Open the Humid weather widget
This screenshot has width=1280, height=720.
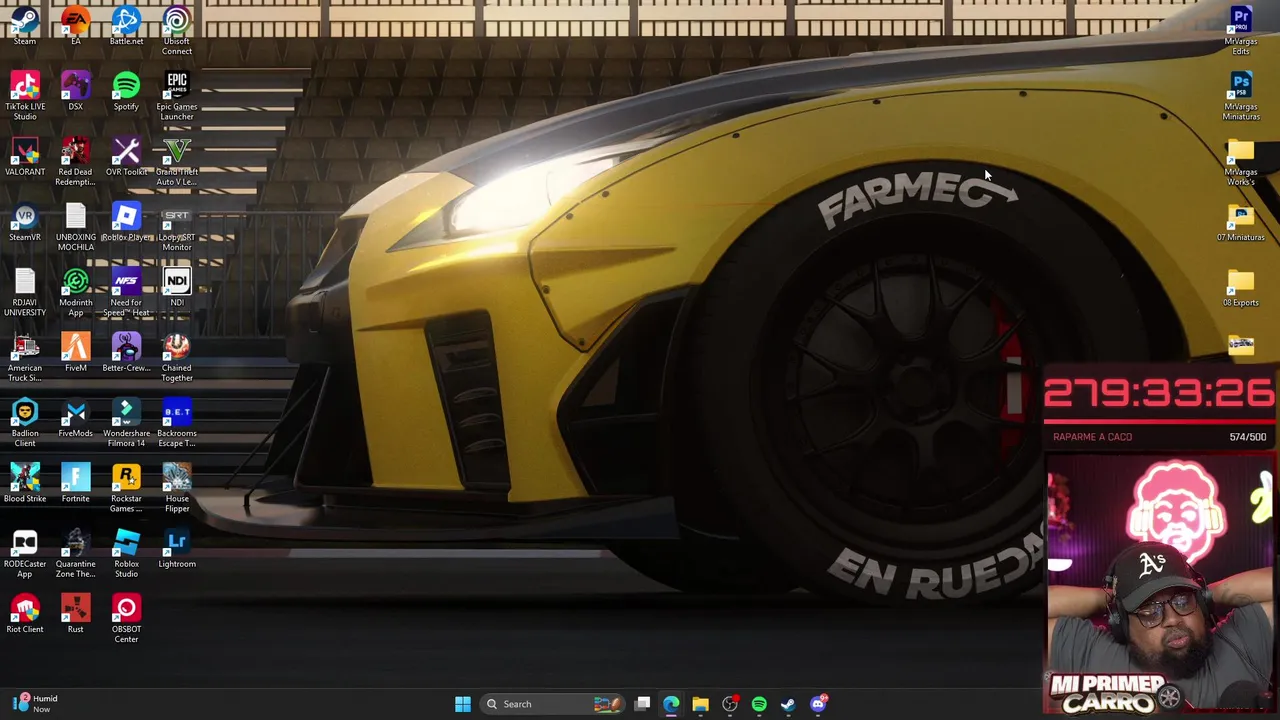(x=35, y=703)
